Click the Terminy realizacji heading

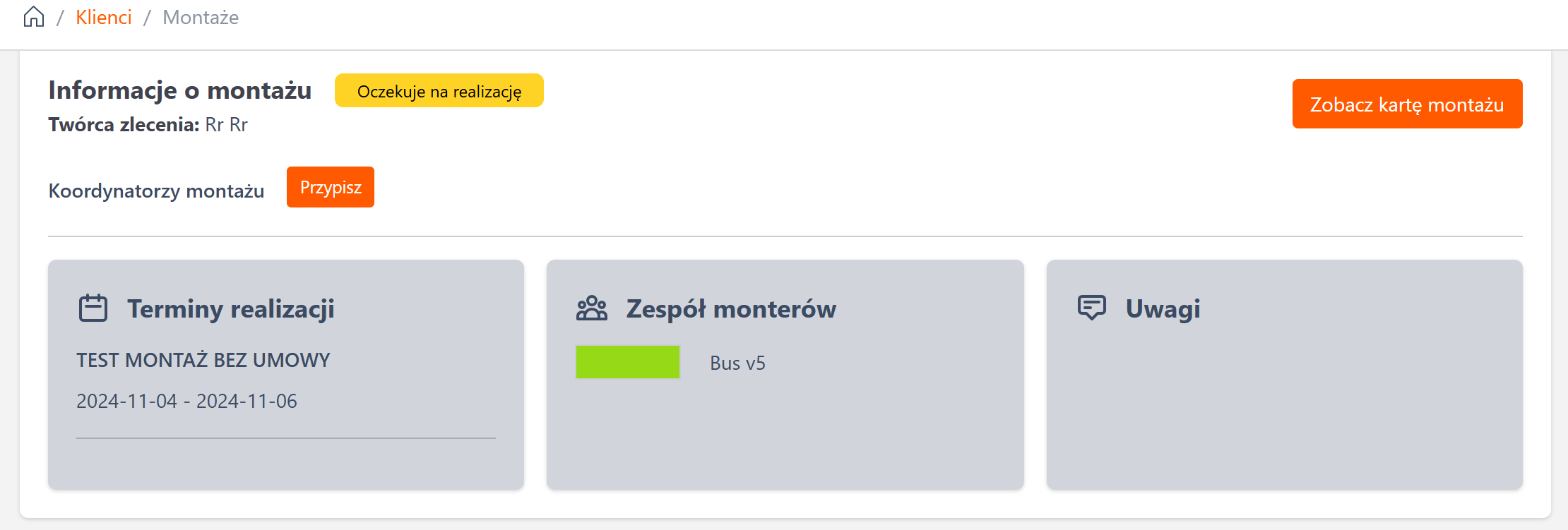tap(231, 308)
